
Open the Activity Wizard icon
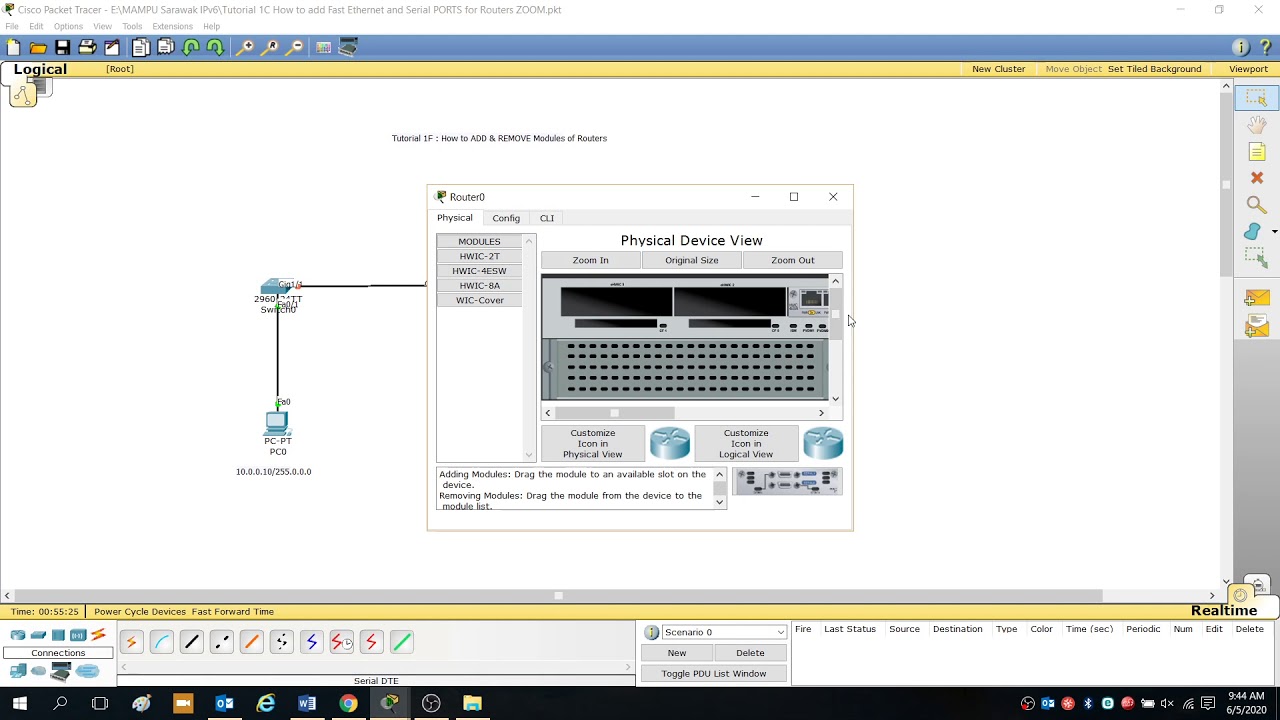112,47
